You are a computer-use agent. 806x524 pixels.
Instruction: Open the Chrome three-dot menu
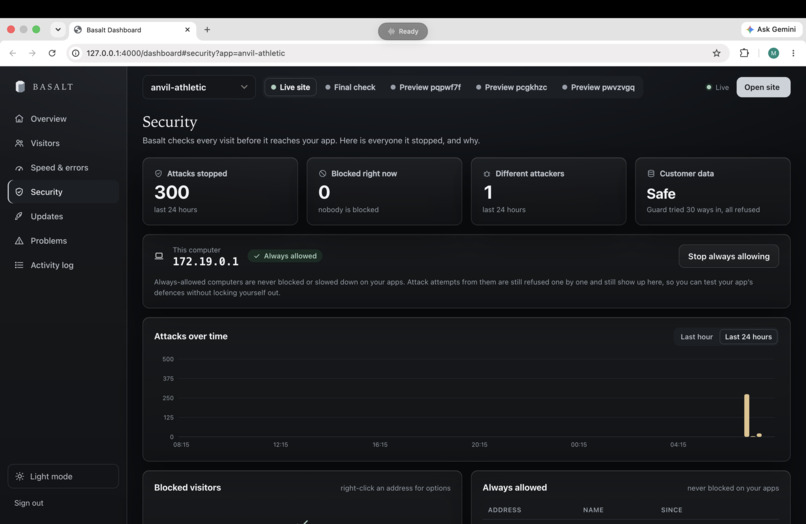[x=793, y=53]
